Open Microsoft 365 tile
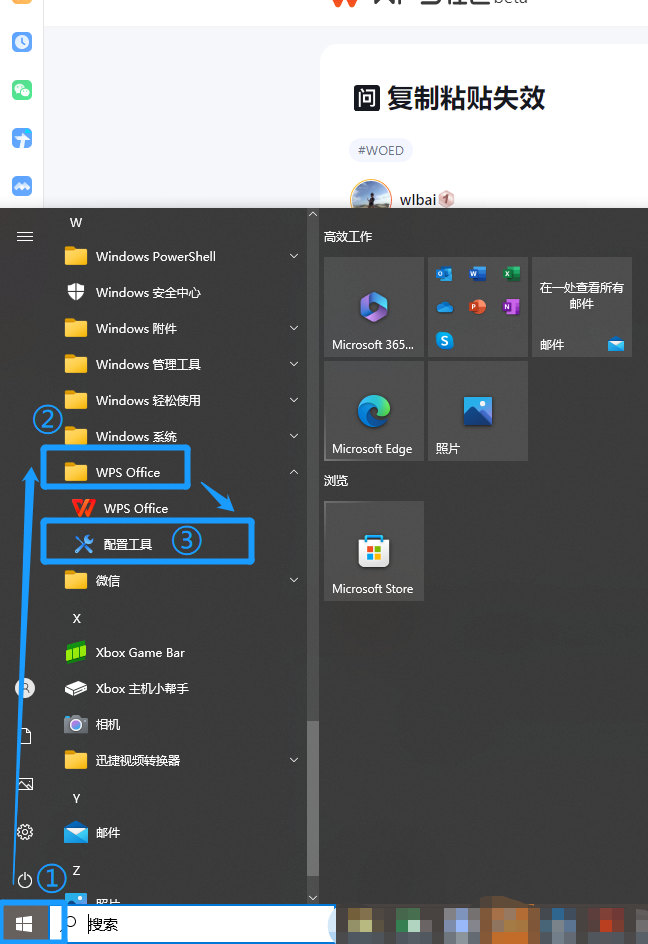 [x=374, y=307]
